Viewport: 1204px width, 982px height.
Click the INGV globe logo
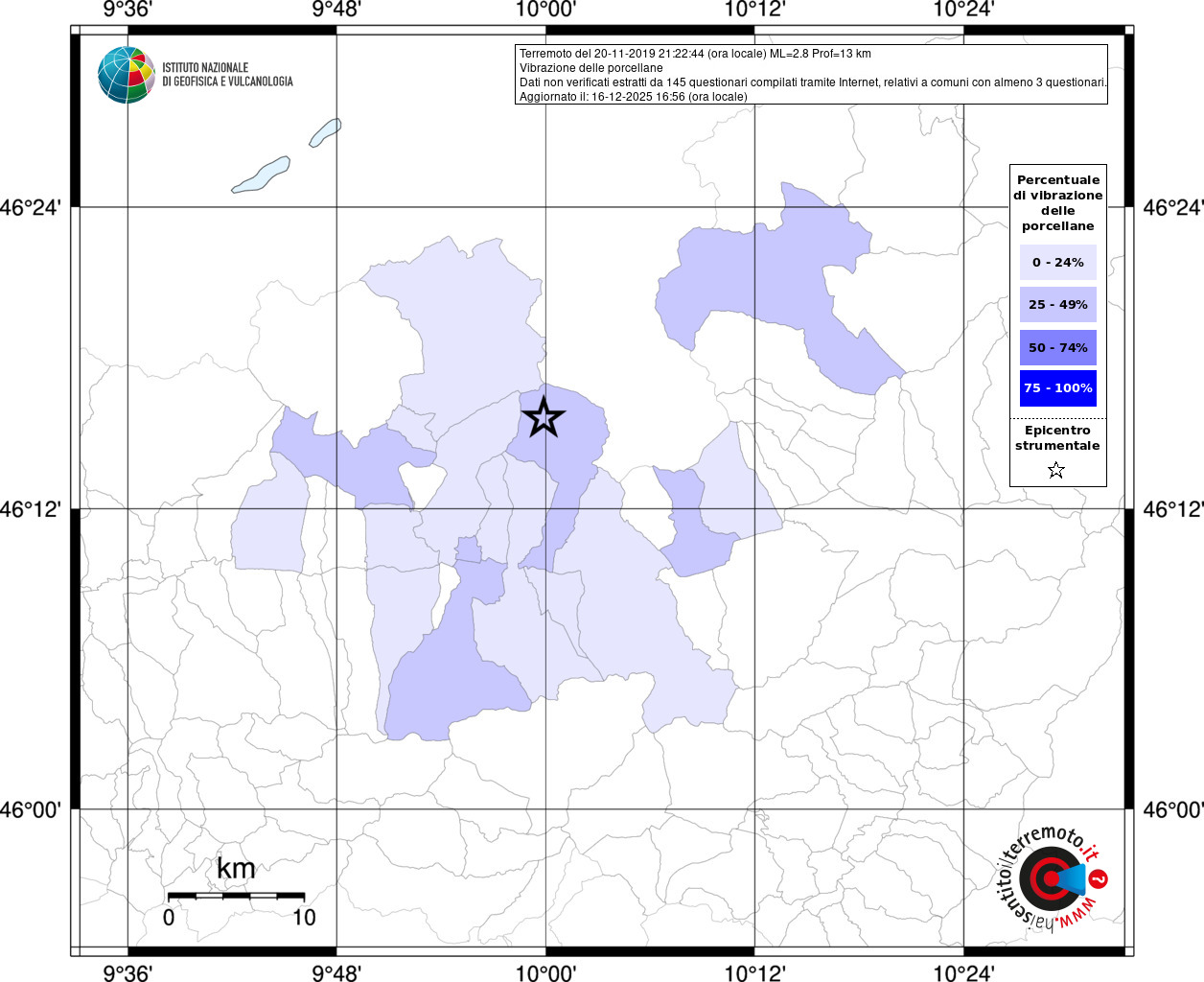[x=126, y=75]
